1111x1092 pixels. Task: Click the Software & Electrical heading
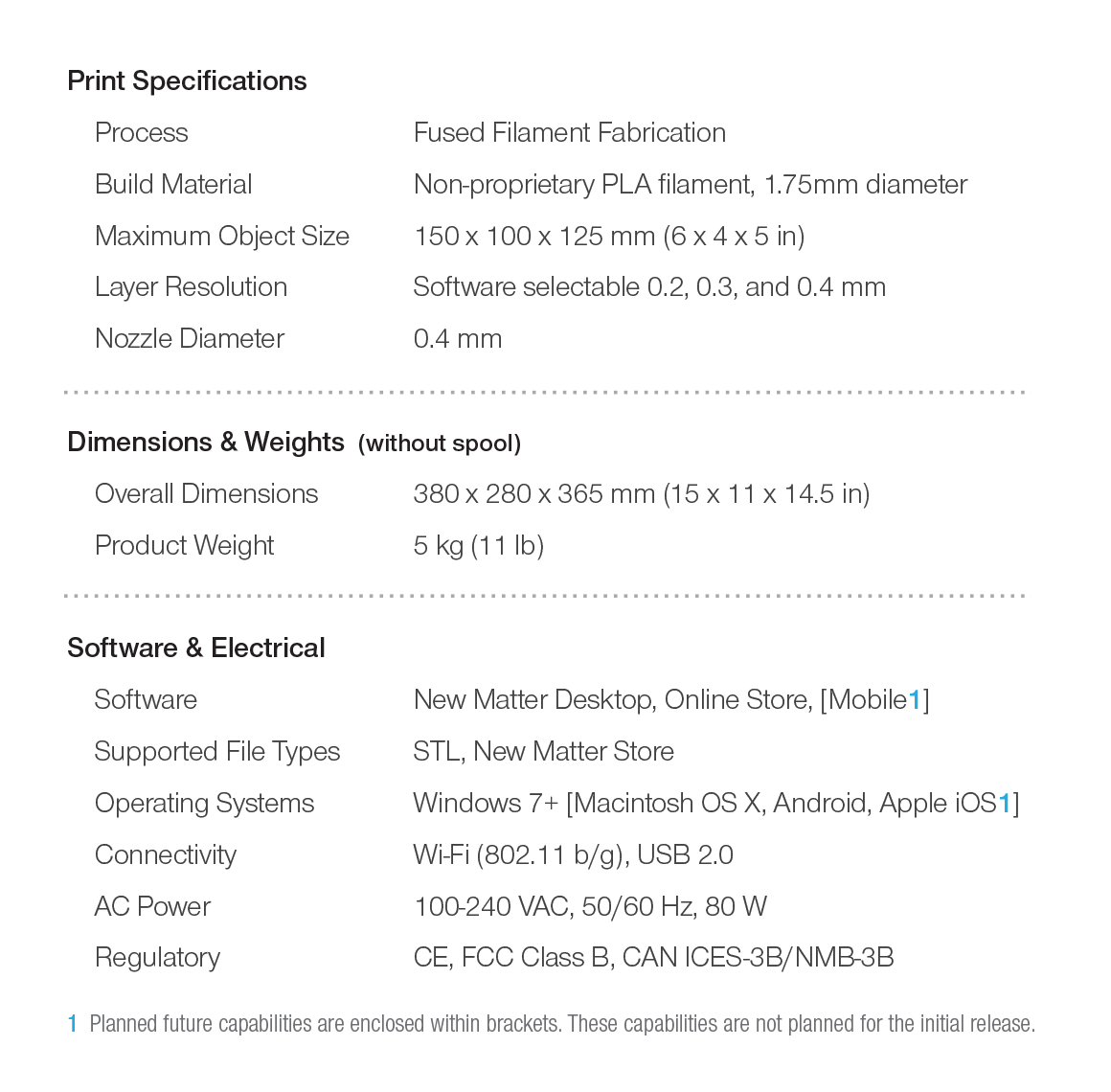[x=195, y=648]
